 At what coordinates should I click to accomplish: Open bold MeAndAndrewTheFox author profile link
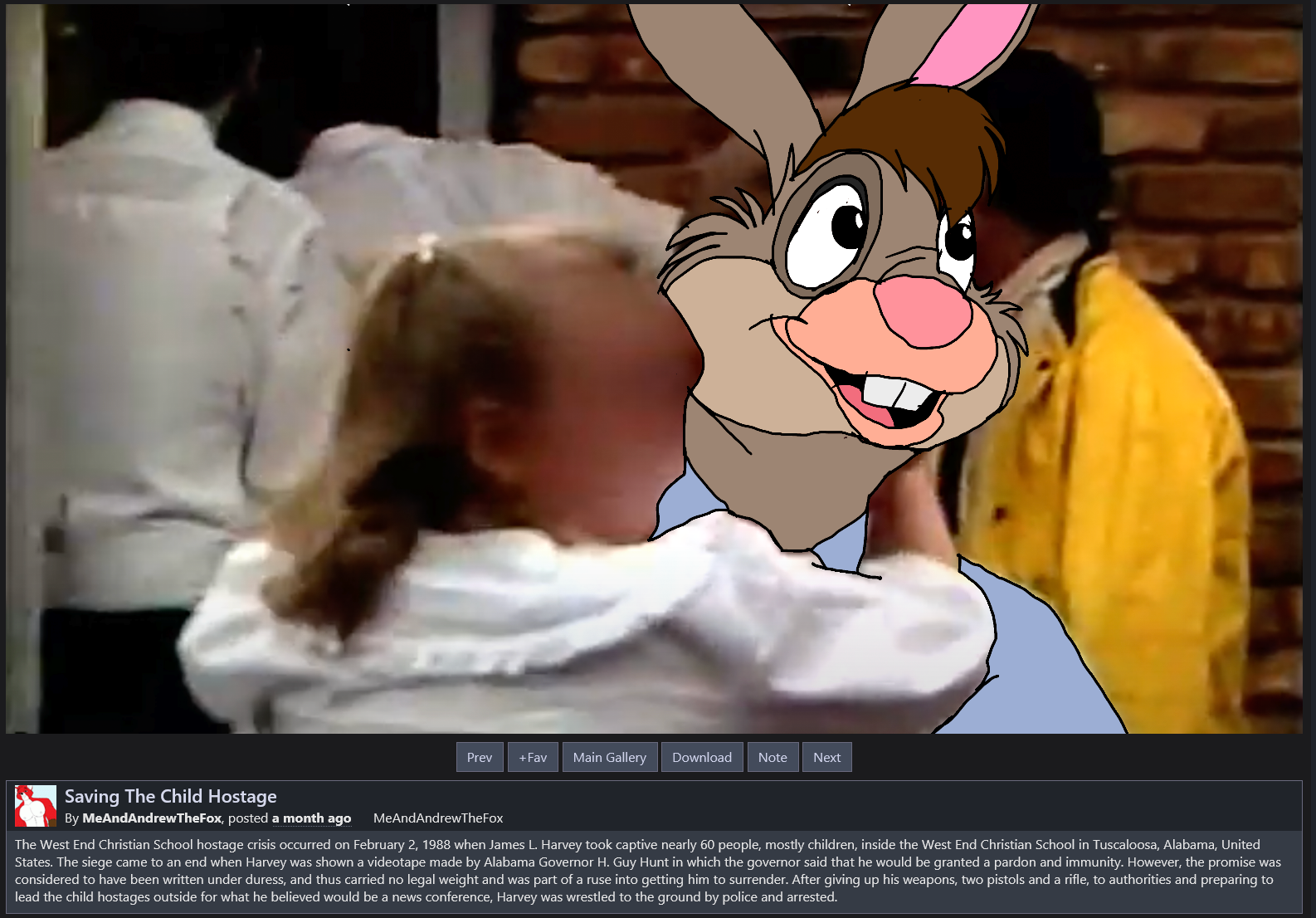click(152, 818)
